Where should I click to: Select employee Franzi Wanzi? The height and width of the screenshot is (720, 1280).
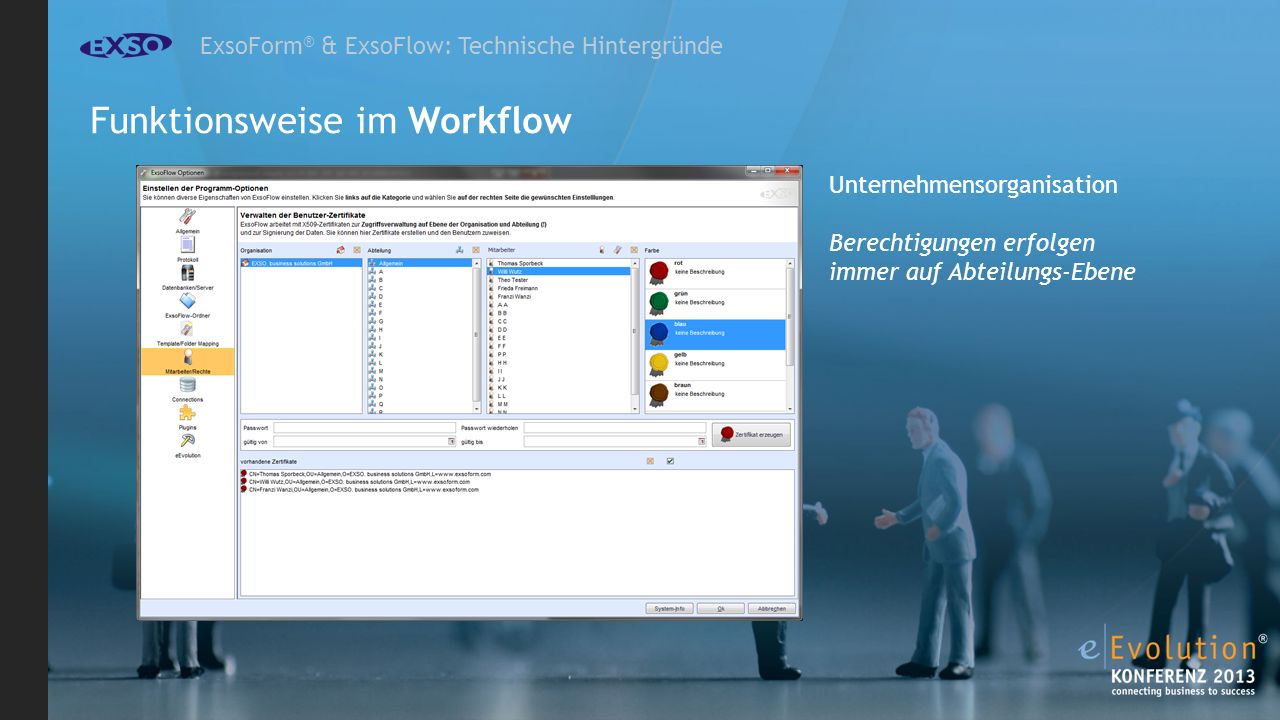pos(559,296)
